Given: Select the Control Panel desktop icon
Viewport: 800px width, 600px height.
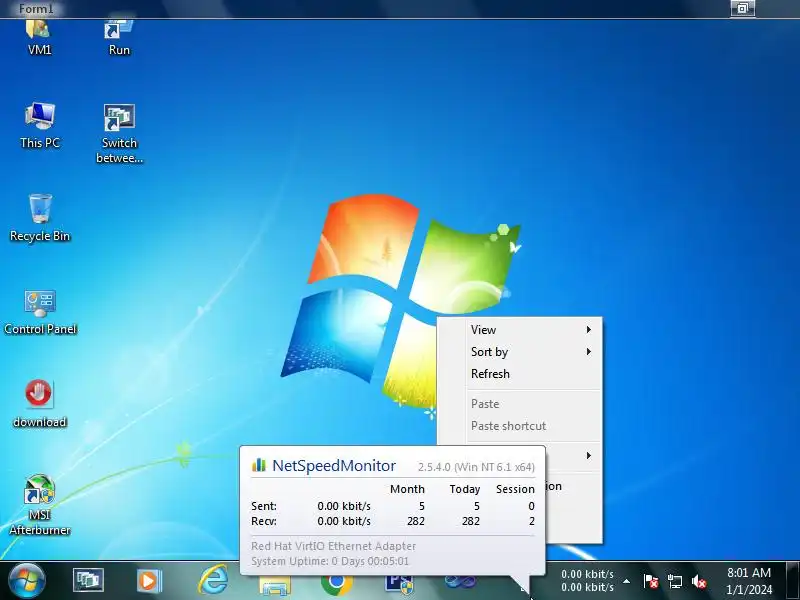Looking at the screenshot, I should 40,312.
